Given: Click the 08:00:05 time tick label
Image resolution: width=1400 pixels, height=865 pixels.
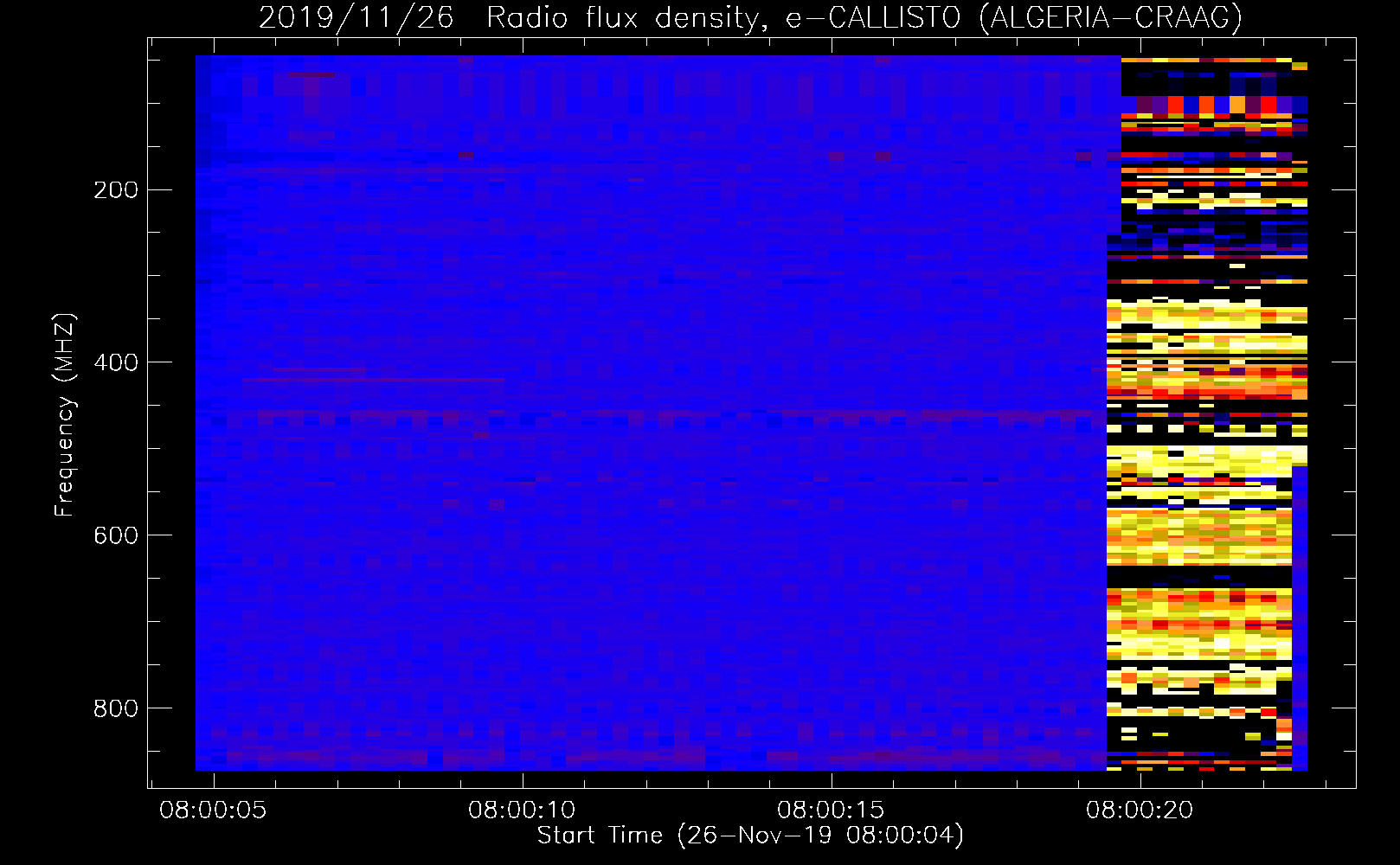Looking at the screenshot, I should (x=213, y=811).
